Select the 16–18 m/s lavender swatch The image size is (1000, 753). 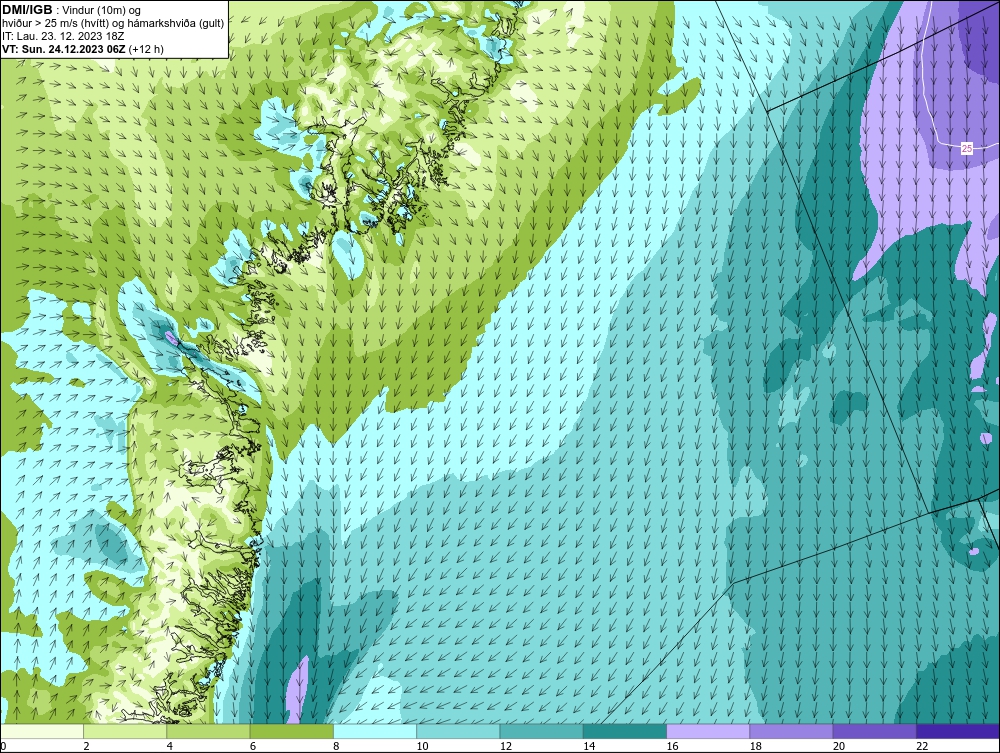(708, 731)
